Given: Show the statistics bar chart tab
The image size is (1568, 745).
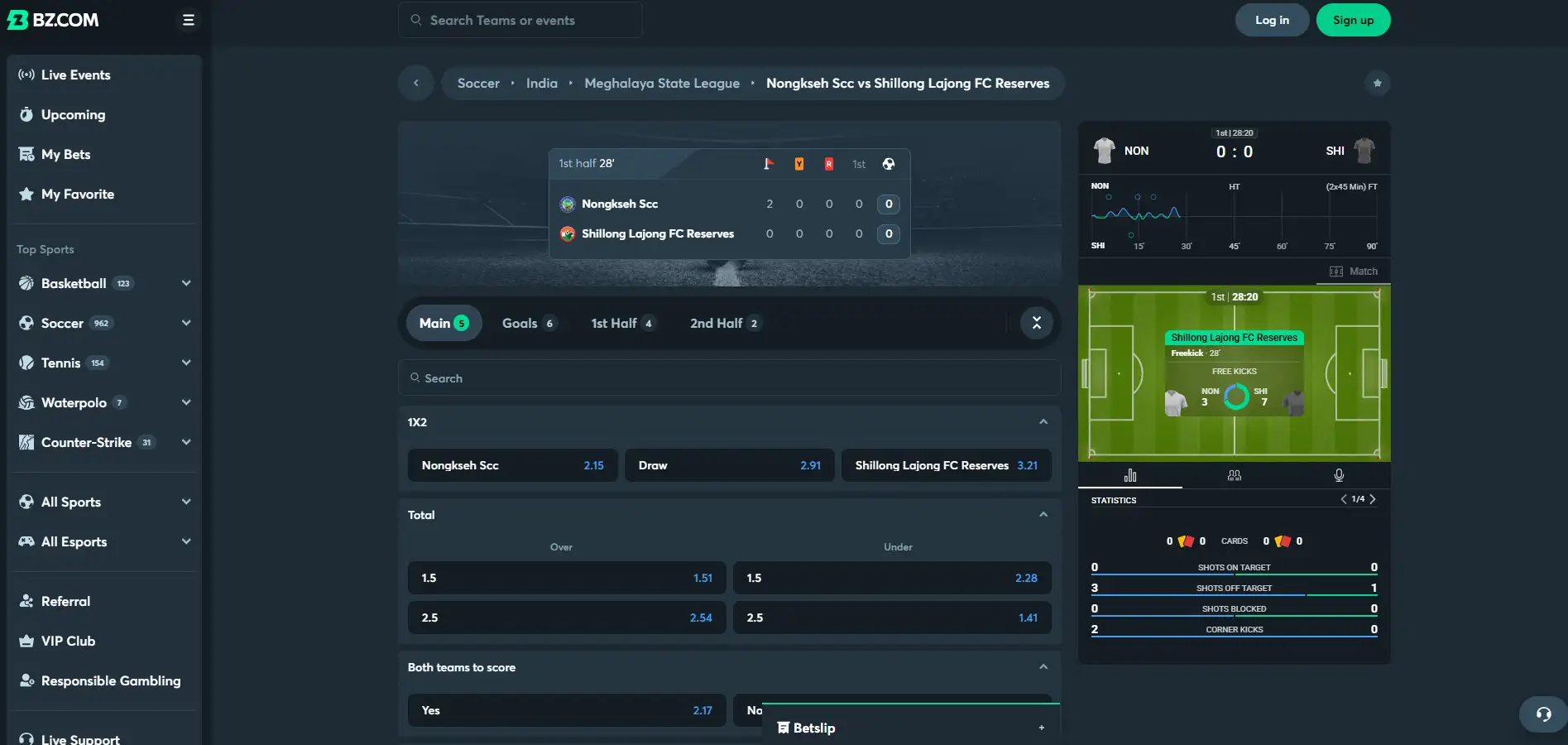Looking at the screenshot, I should click(x=1130, y=475).
